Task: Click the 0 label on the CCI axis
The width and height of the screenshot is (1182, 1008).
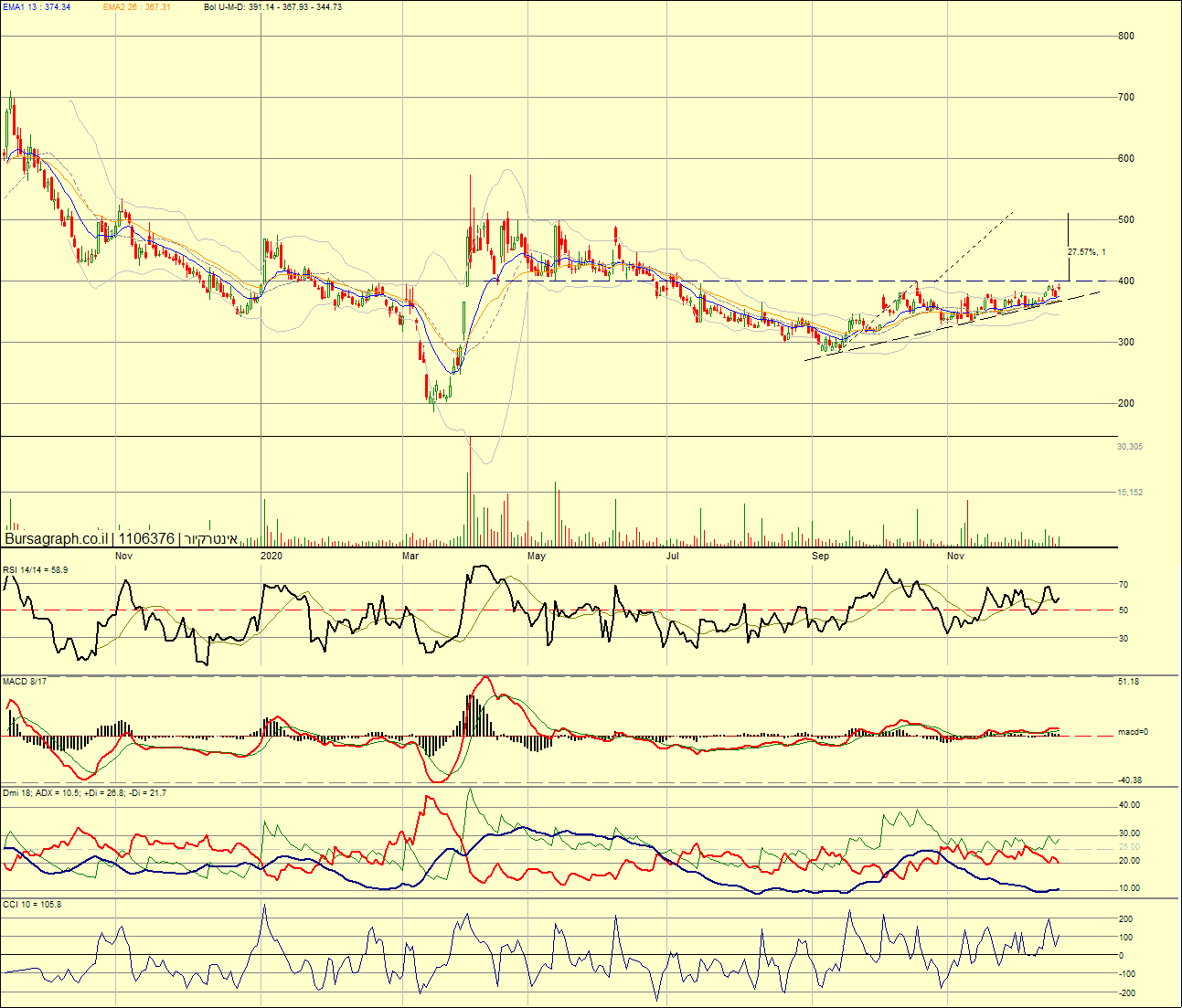Action: click(1122, 956)
